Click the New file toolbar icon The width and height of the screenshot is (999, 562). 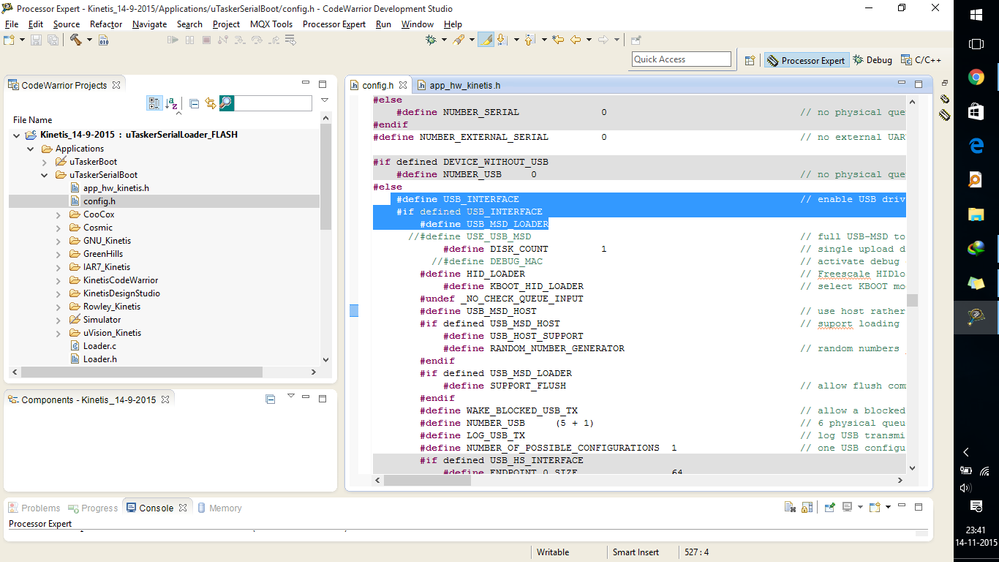[x=9, y=40]
